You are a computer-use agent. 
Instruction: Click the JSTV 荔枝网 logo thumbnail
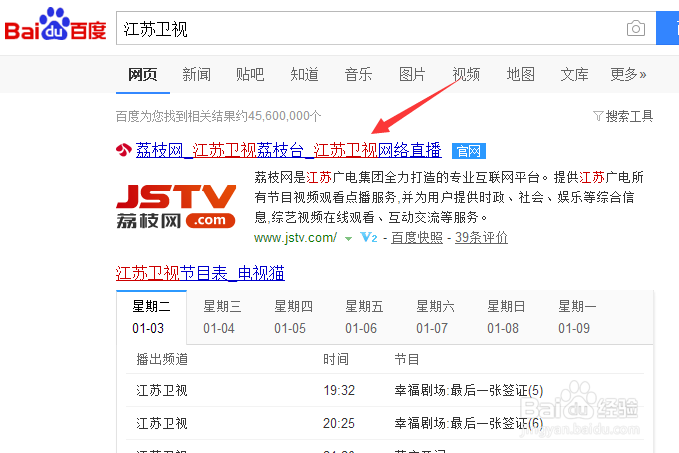tap(176, 207)
